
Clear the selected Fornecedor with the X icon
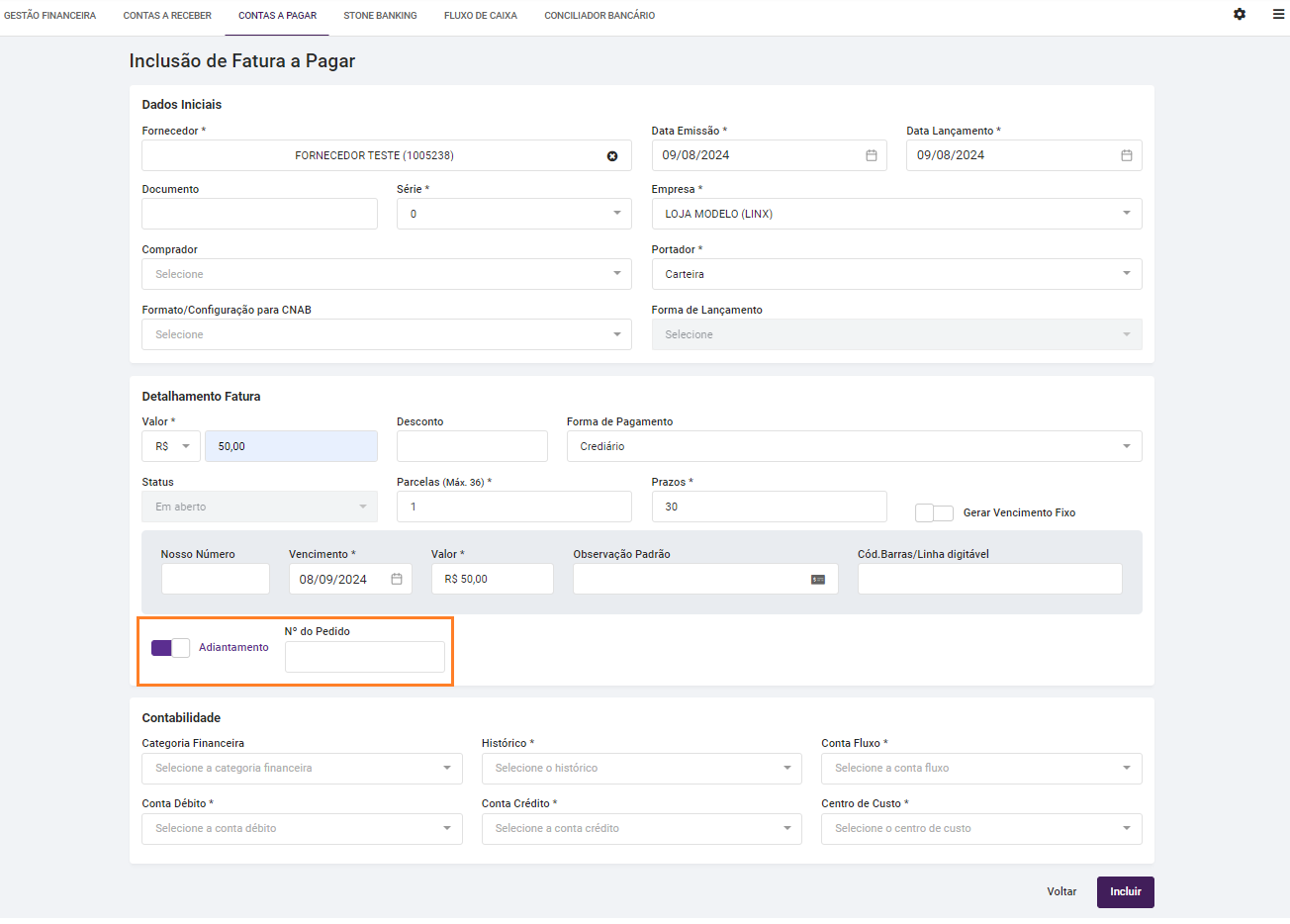tap(612, 156)
